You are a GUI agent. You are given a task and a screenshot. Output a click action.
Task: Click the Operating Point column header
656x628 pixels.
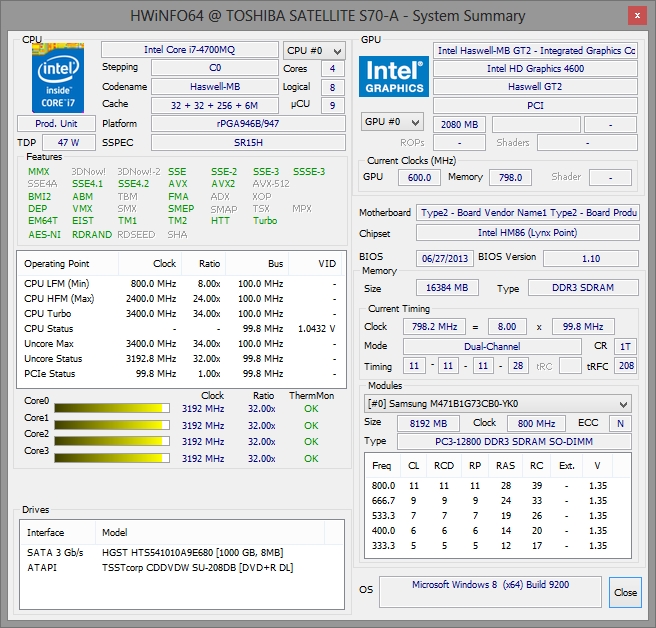tap(68, 264)
